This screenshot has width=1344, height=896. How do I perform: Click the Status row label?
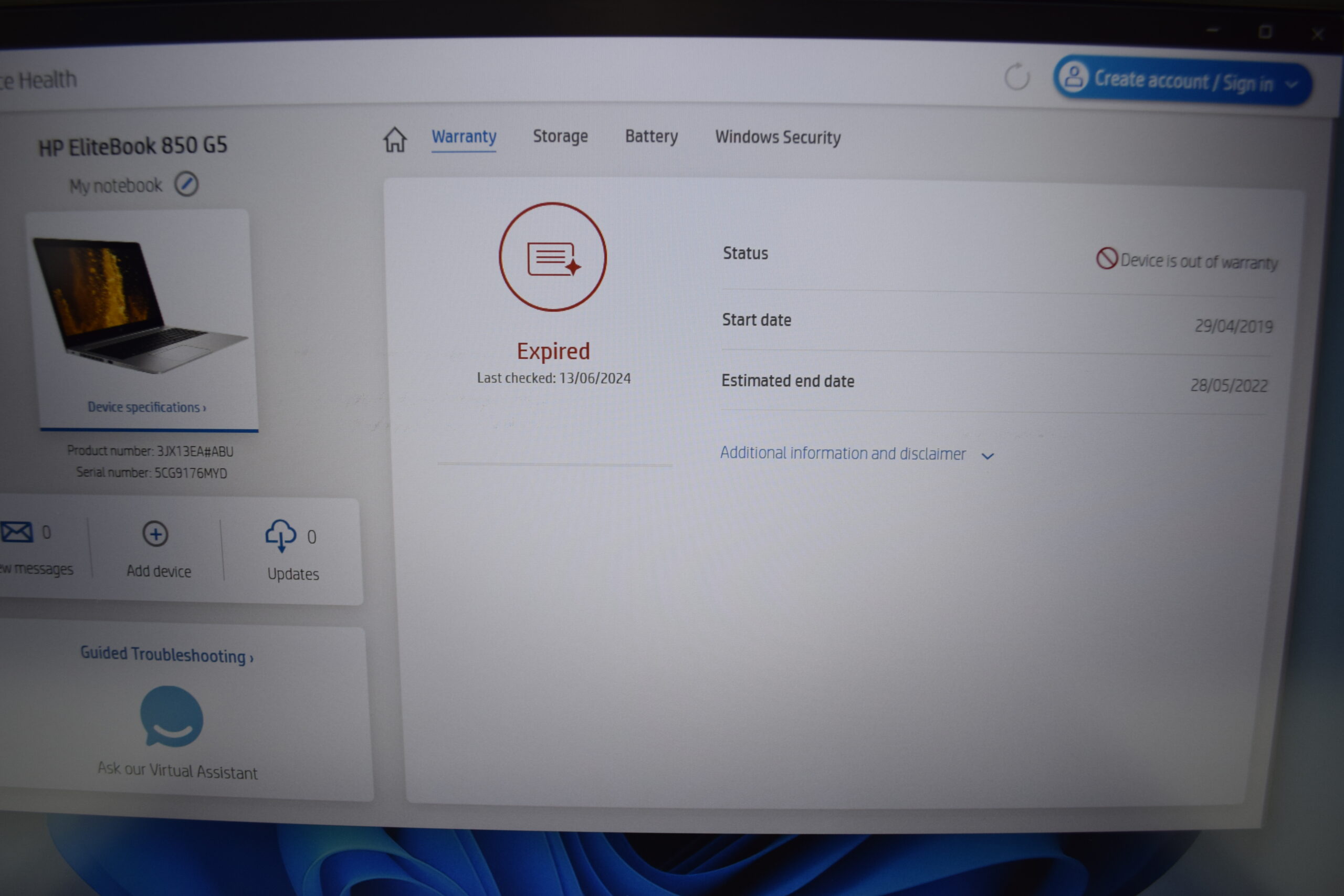click(745, 253)
